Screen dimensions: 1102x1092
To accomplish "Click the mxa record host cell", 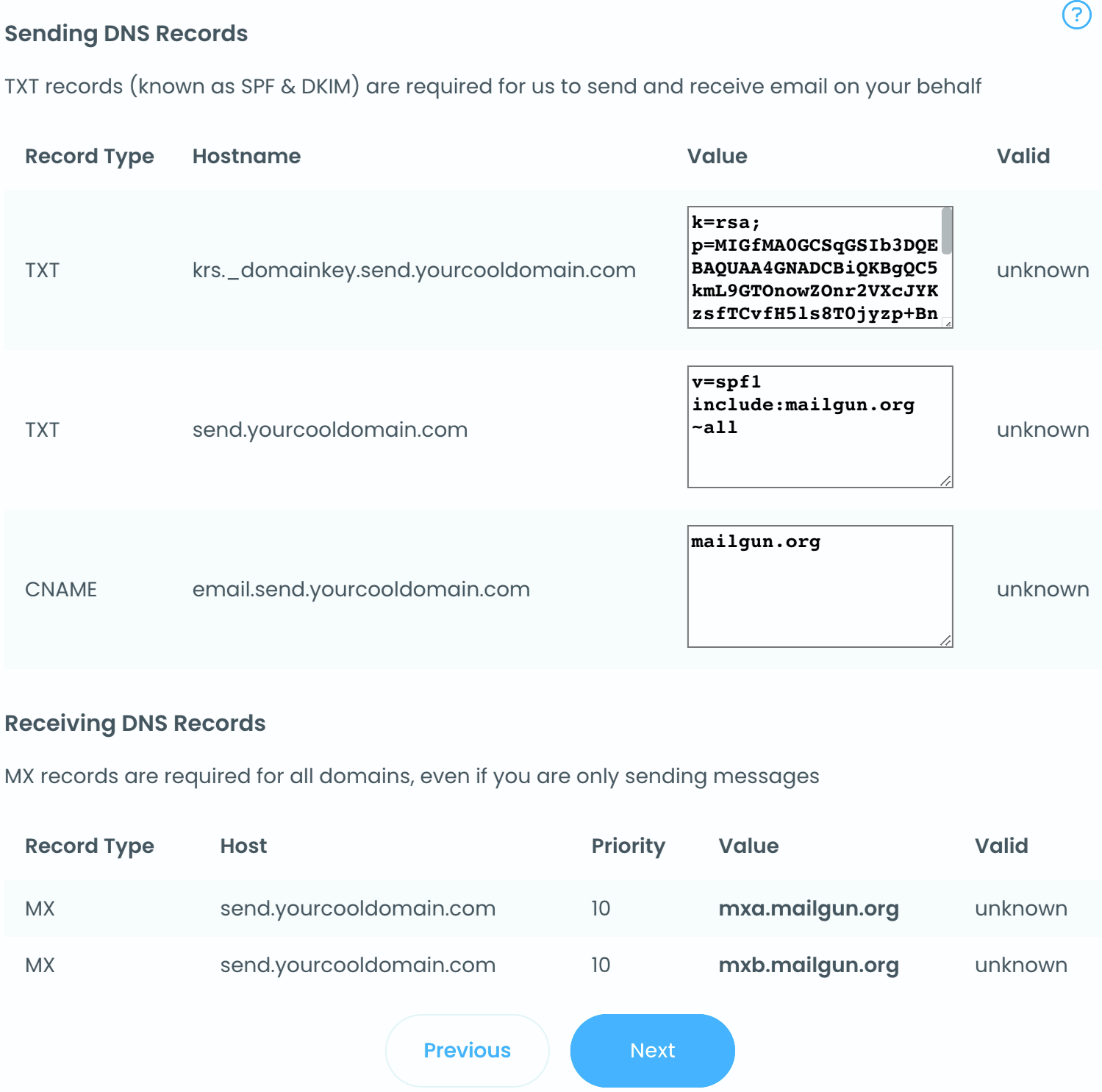I will click(358, 908).
